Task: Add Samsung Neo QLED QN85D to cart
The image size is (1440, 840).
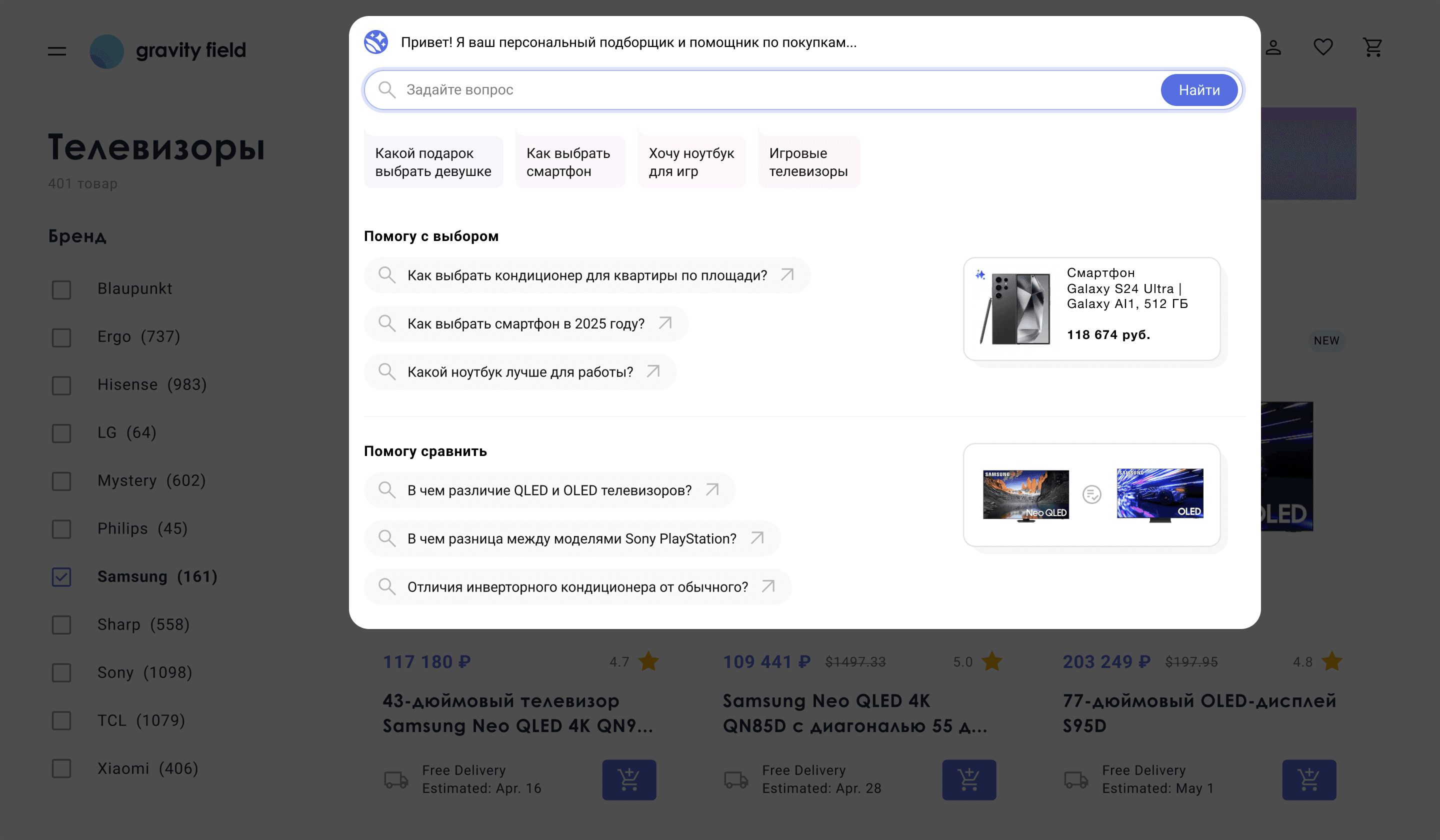Action: tap(969, 779)
